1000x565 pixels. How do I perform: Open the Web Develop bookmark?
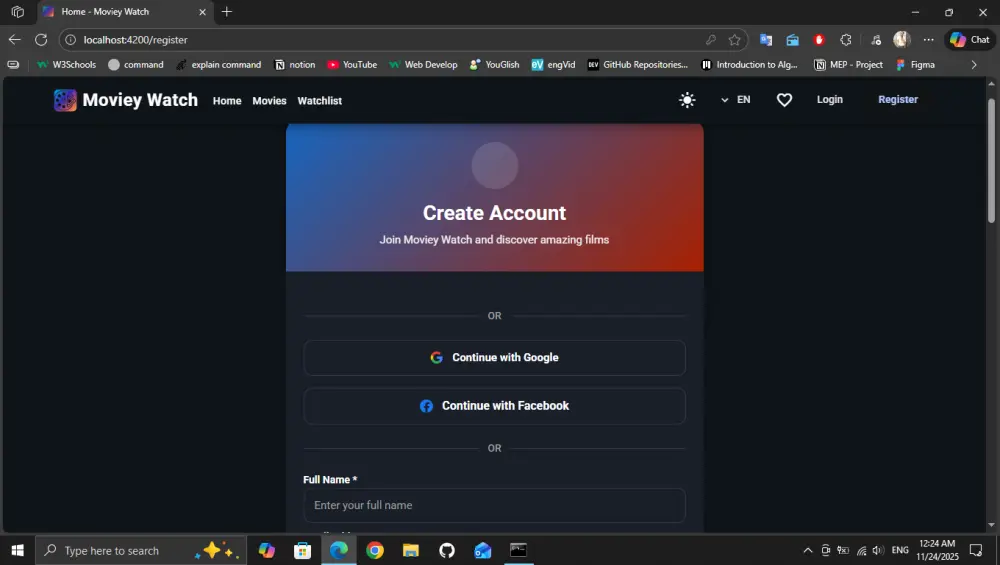tap(423, 64)
